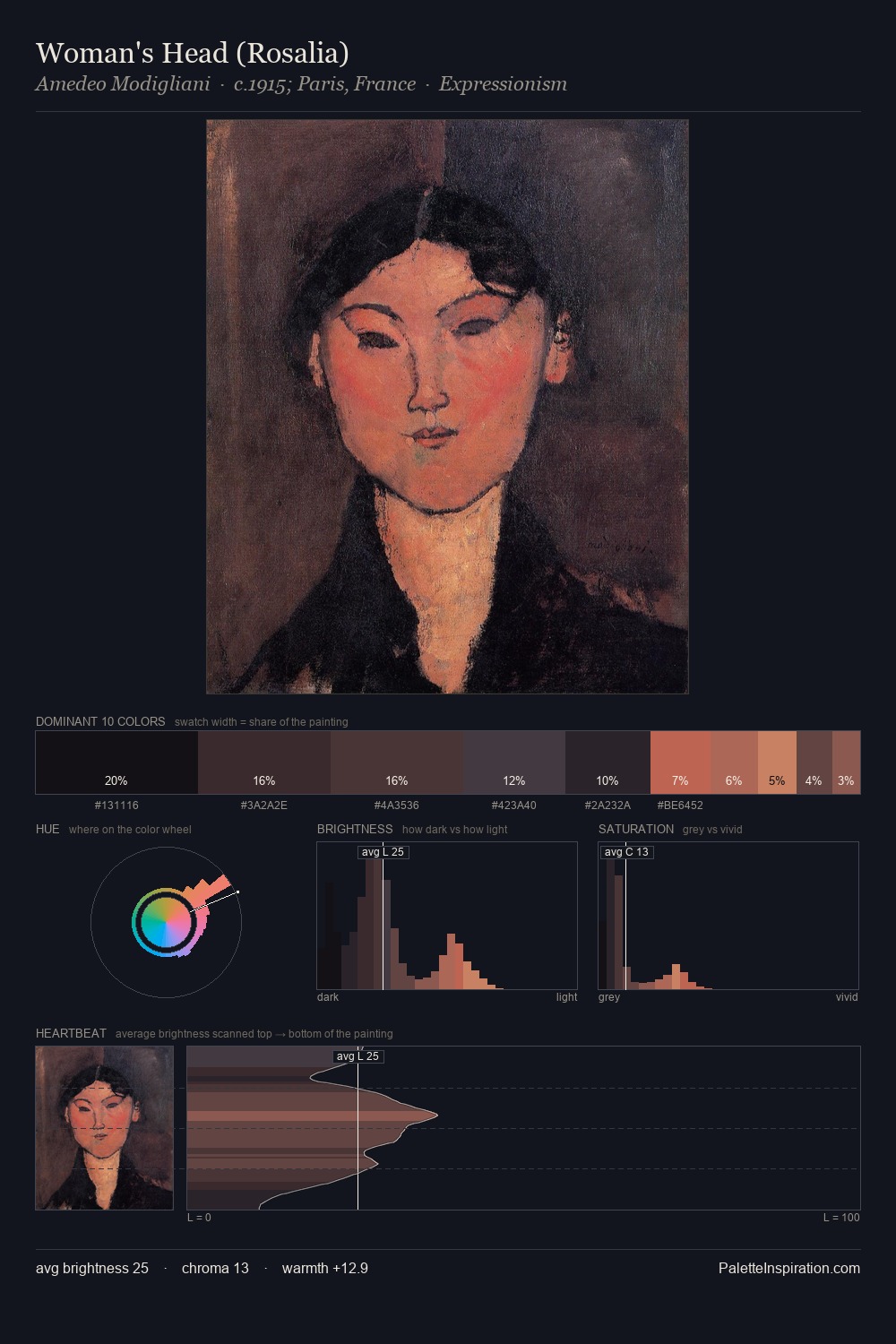
Task: Click the 'L = 100' axis label
Action: [x=841, y=1218]
